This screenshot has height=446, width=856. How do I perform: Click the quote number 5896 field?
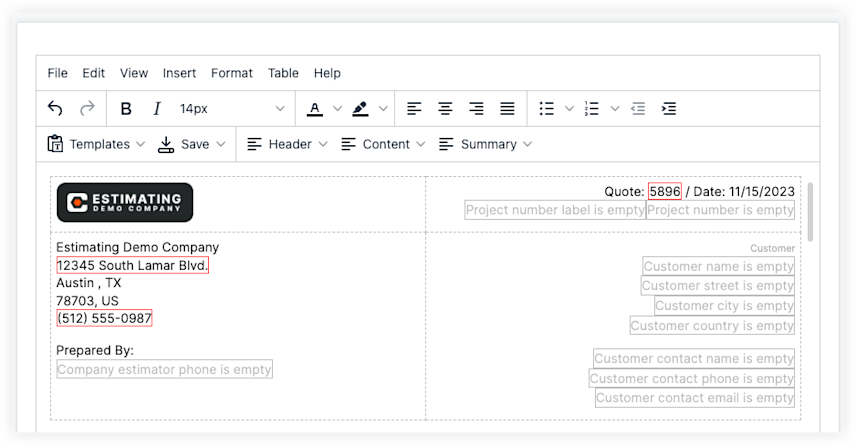click(664, 192)
